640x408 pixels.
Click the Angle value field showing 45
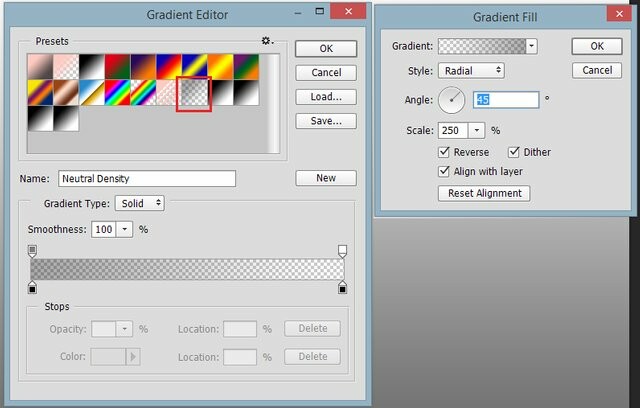506,100
